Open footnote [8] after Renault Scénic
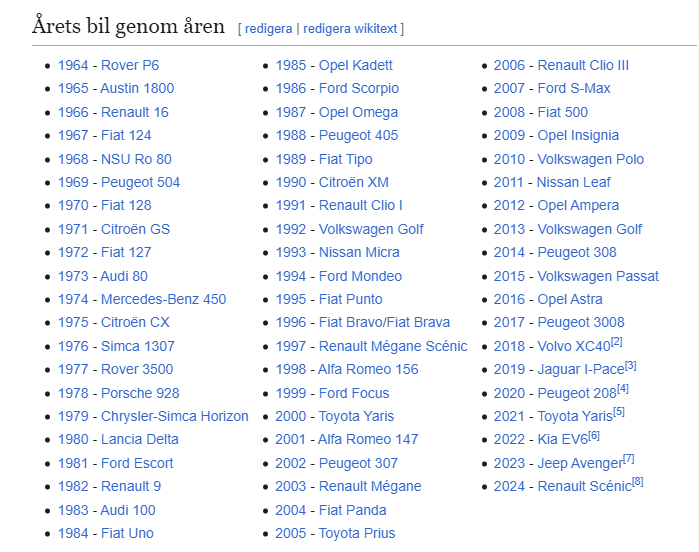699x552 pixels. [x=637, y=482]
